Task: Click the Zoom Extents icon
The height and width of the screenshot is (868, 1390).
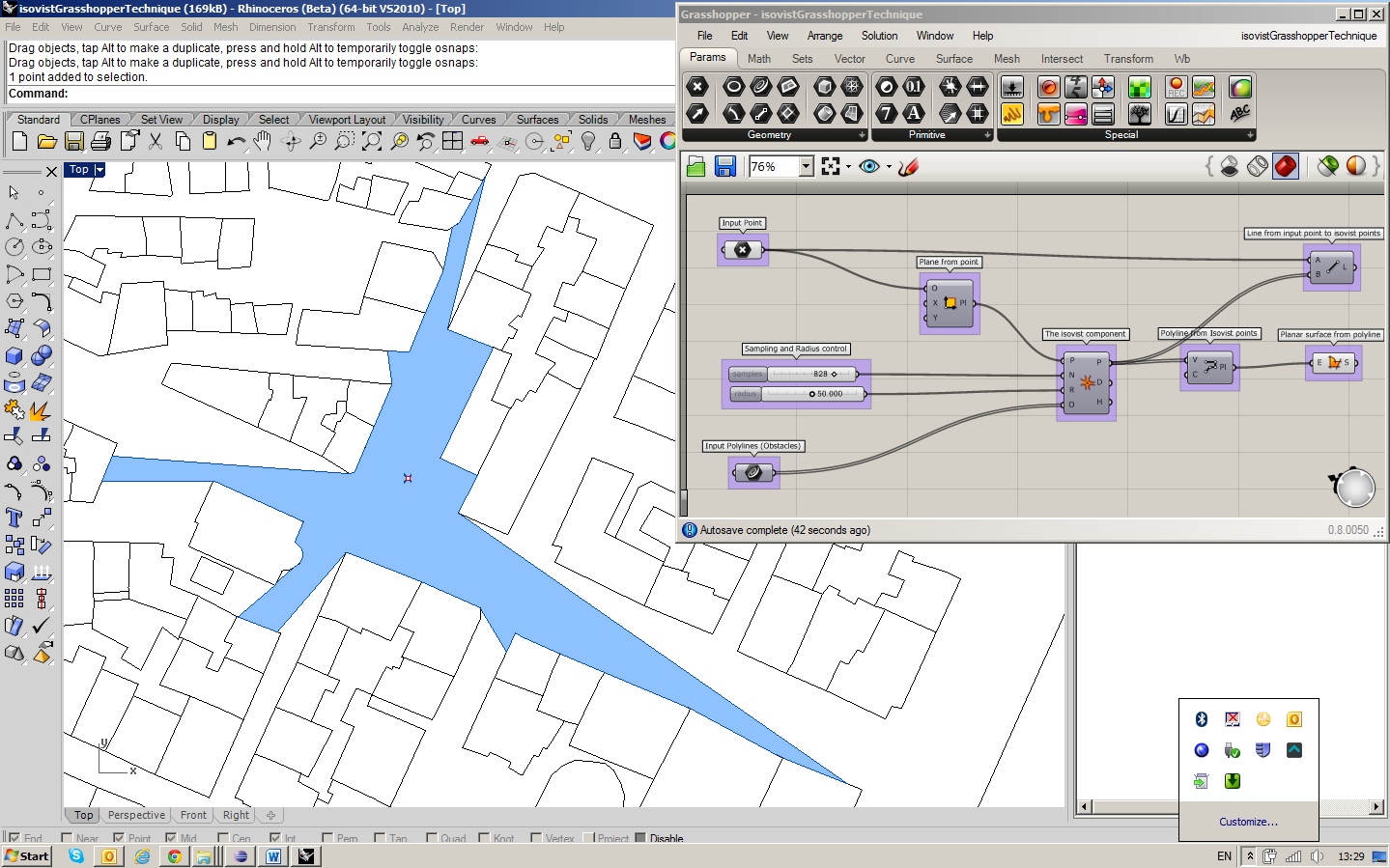Action: click(371, 142)
